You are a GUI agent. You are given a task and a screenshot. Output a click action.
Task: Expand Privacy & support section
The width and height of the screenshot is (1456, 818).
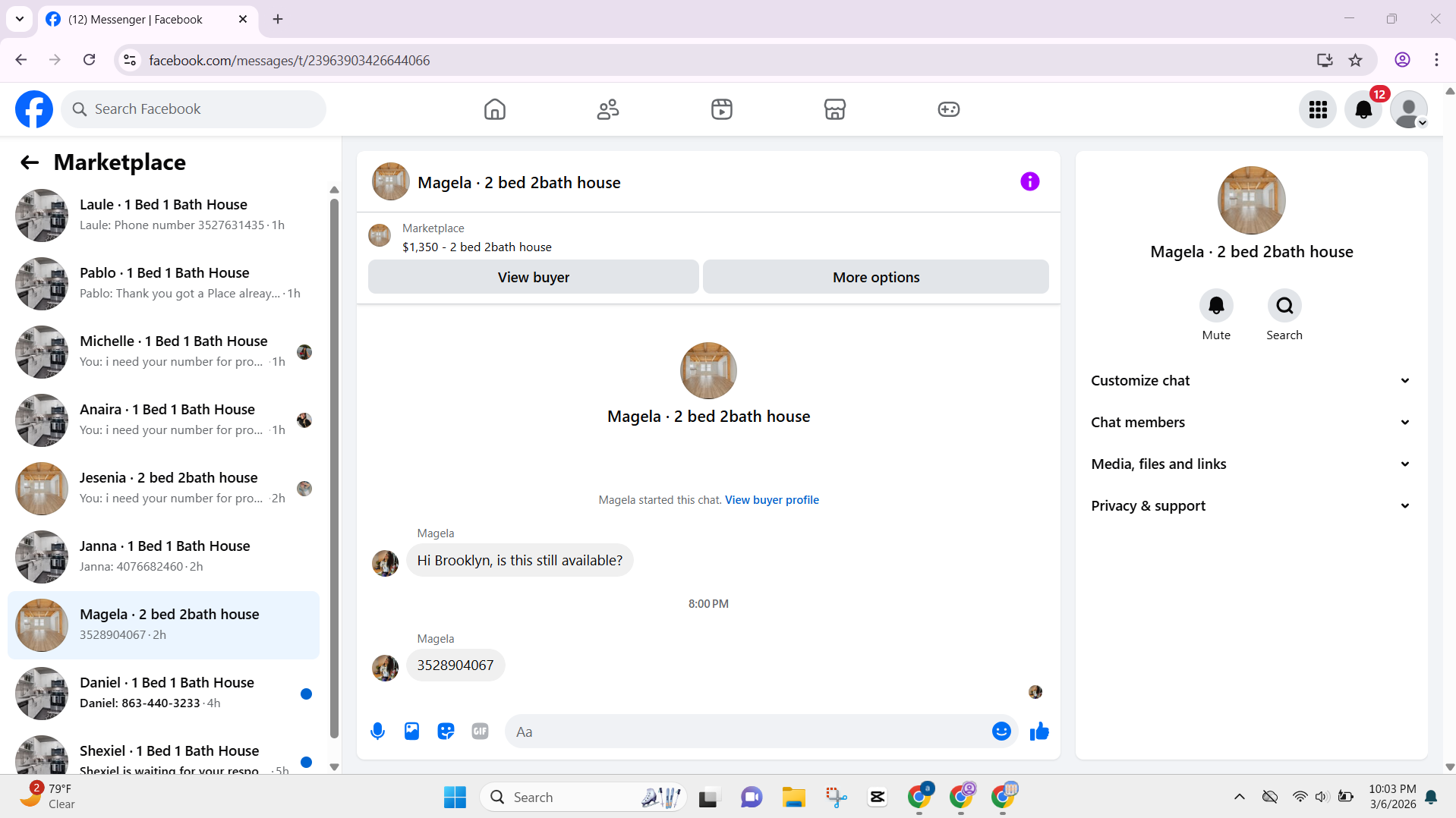pos(1251,506)
